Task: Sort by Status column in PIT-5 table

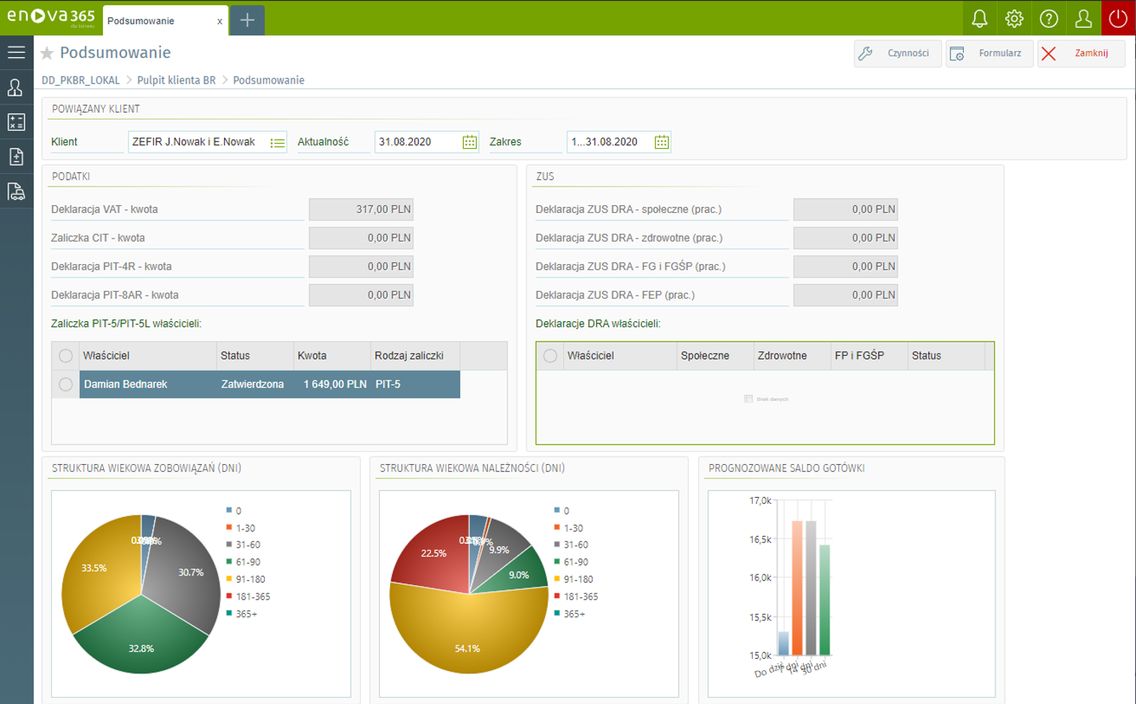Action: point(255,356)
